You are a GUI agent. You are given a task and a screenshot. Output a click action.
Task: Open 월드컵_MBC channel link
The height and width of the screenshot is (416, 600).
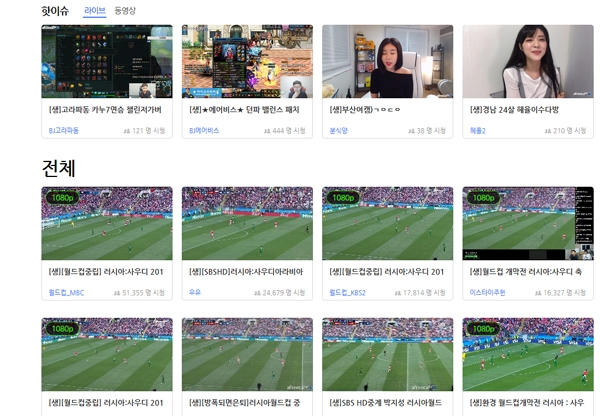click(x=66, y=293)
